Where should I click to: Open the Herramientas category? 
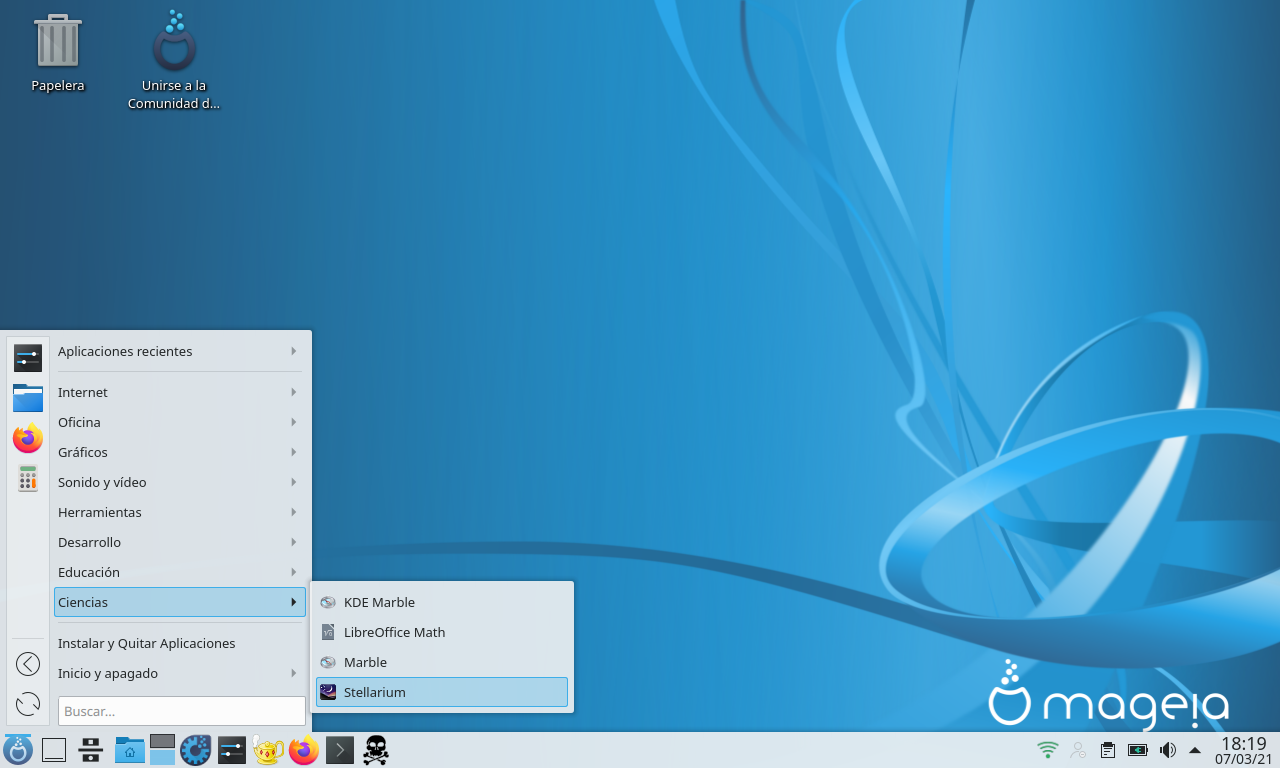click(180, 512)
